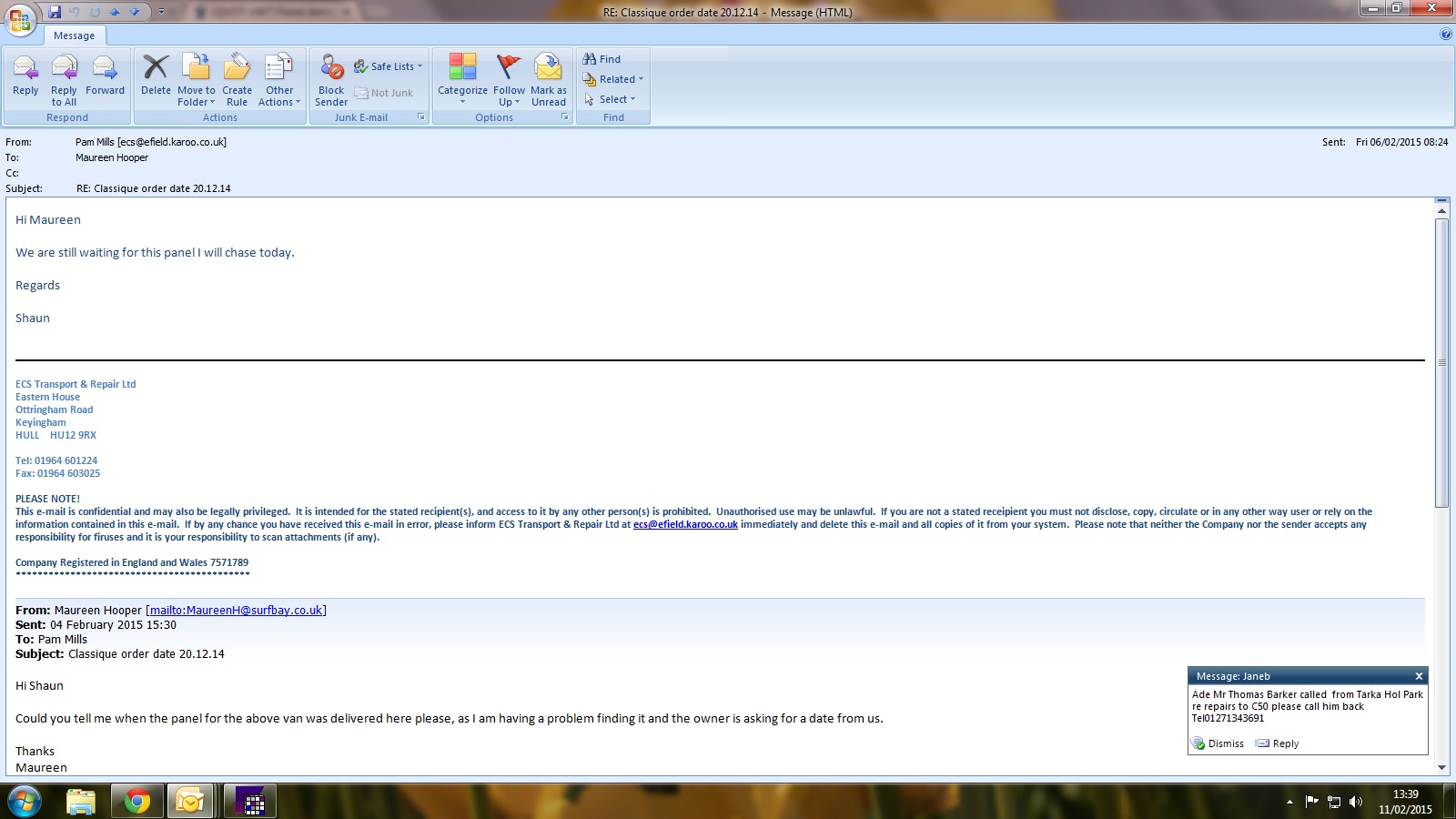Open the Select dropdown in the Find group
The width and height of the screenshot is (1456, 819).
610,99
